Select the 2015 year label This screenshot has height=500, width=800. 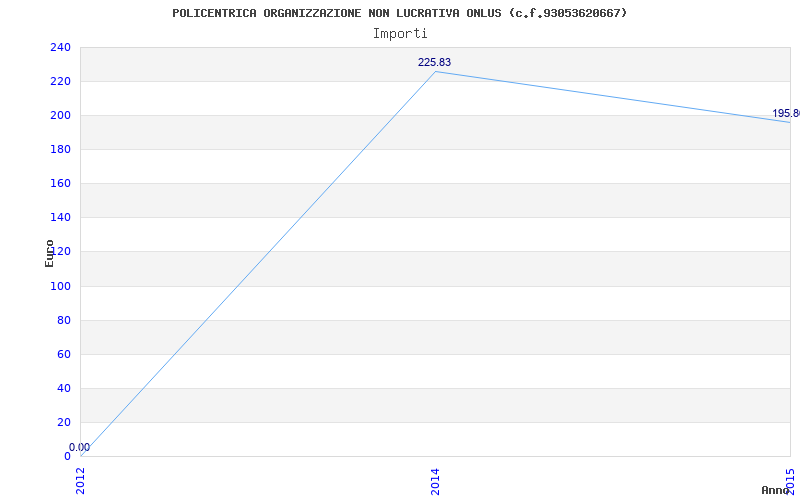click(790, 481)
